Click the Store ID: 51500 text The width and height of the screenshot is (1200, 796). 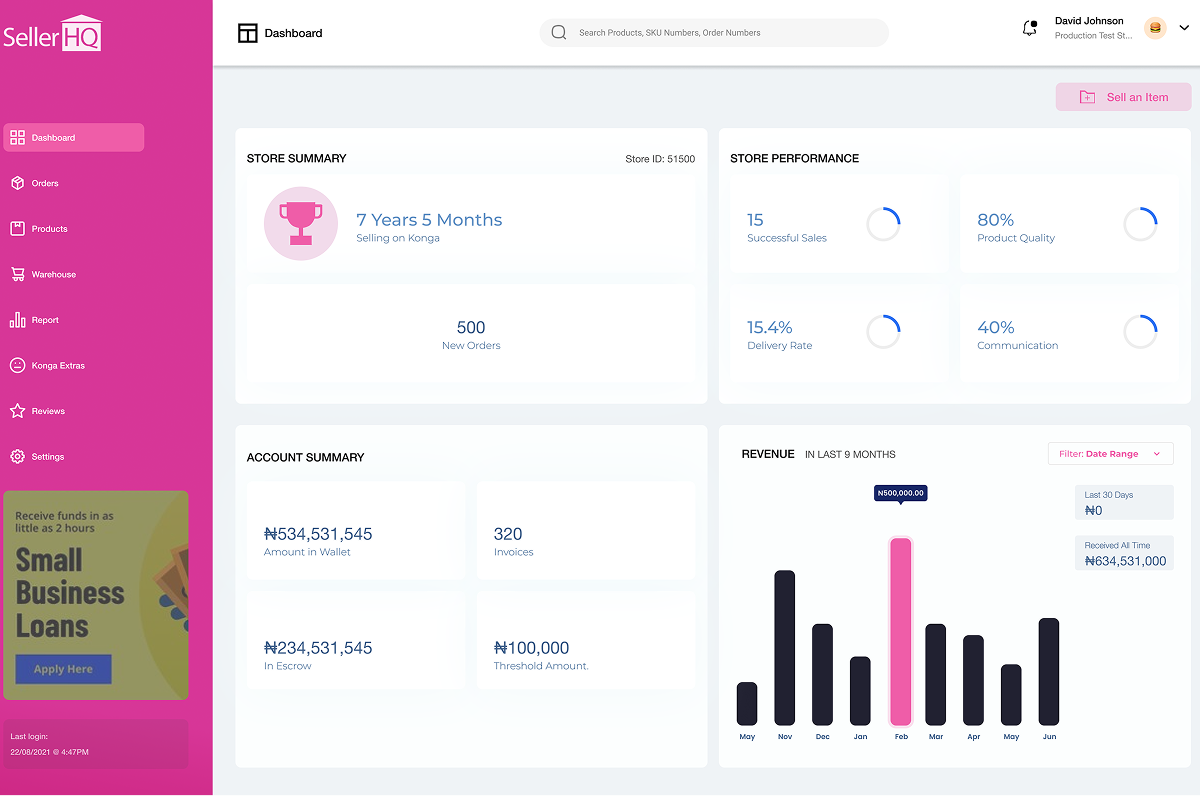point(660,159)
